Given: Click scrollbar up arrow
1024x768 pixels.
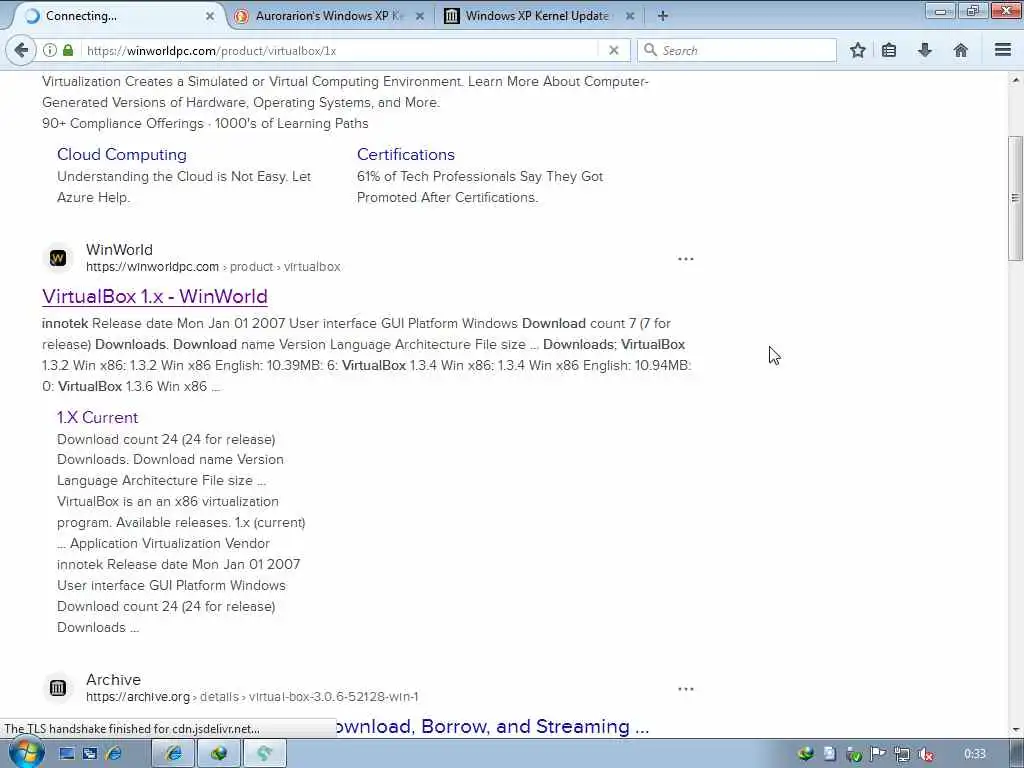Looking at the screenshot, I should click(1015, 80).
